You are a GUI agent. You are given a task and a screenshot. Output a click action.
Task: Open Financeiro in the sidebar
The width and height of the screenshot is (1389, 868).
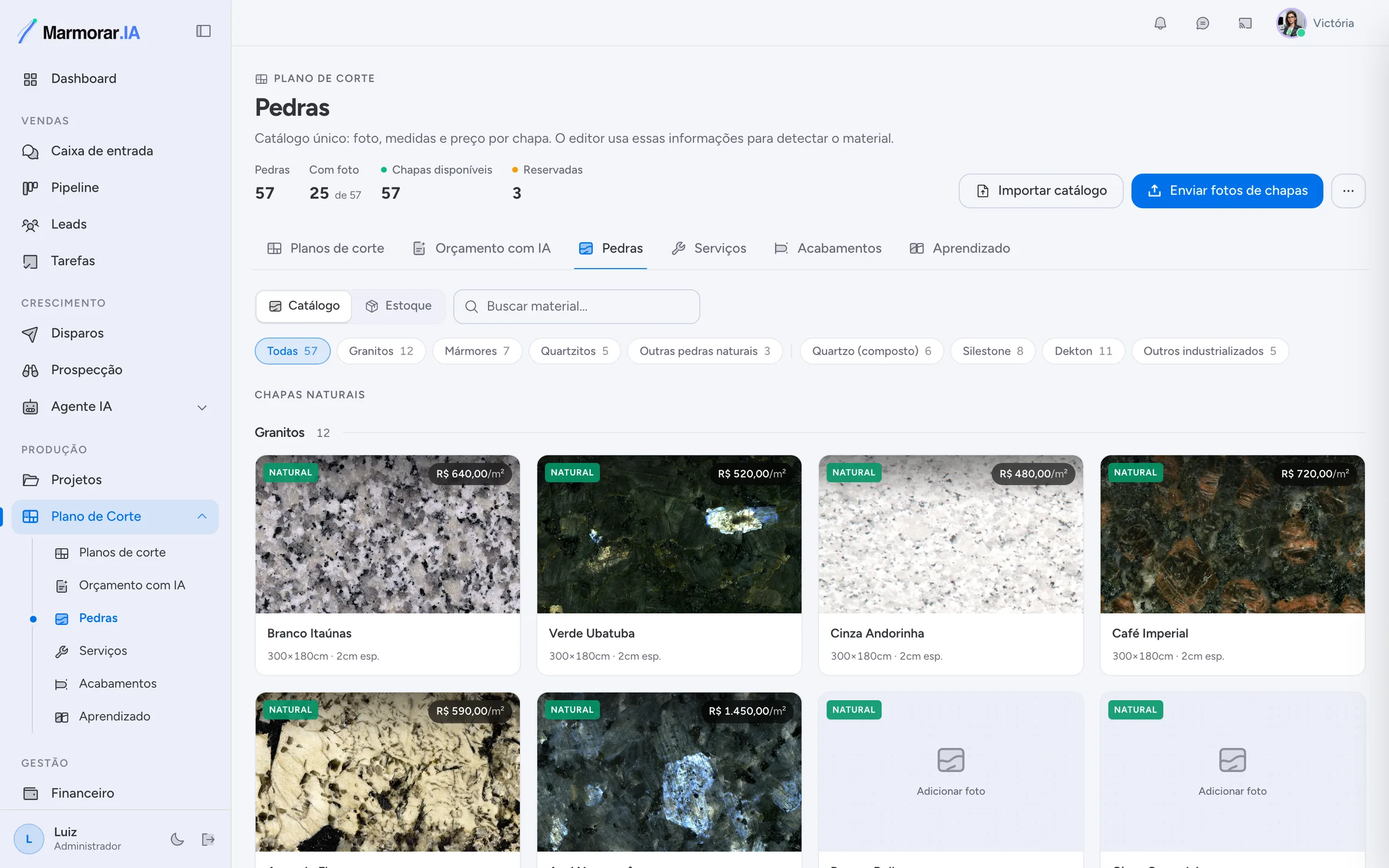tap(116, 793)
